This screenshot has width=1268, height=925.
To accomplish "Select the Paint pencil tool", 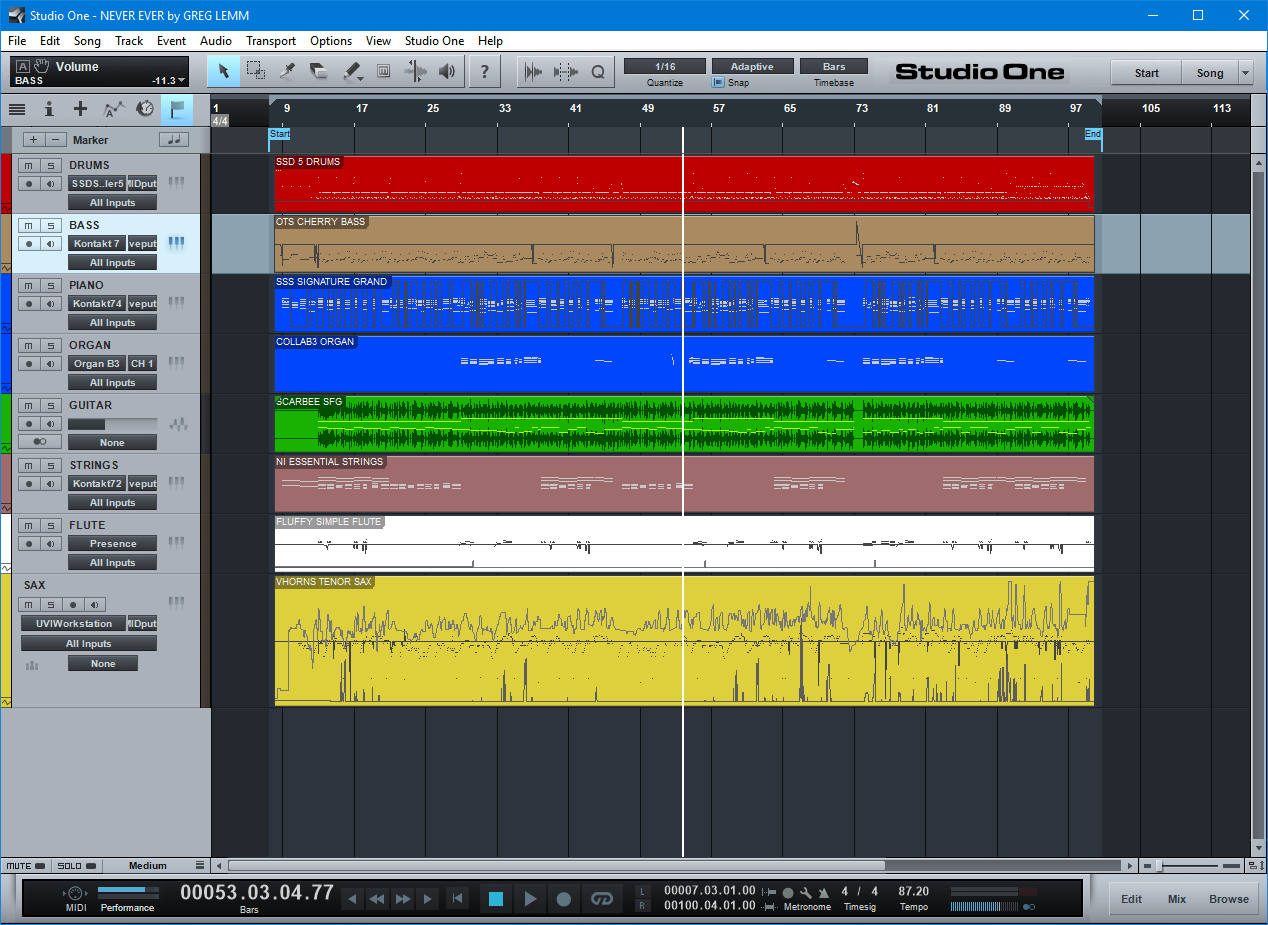I will 351,71.
